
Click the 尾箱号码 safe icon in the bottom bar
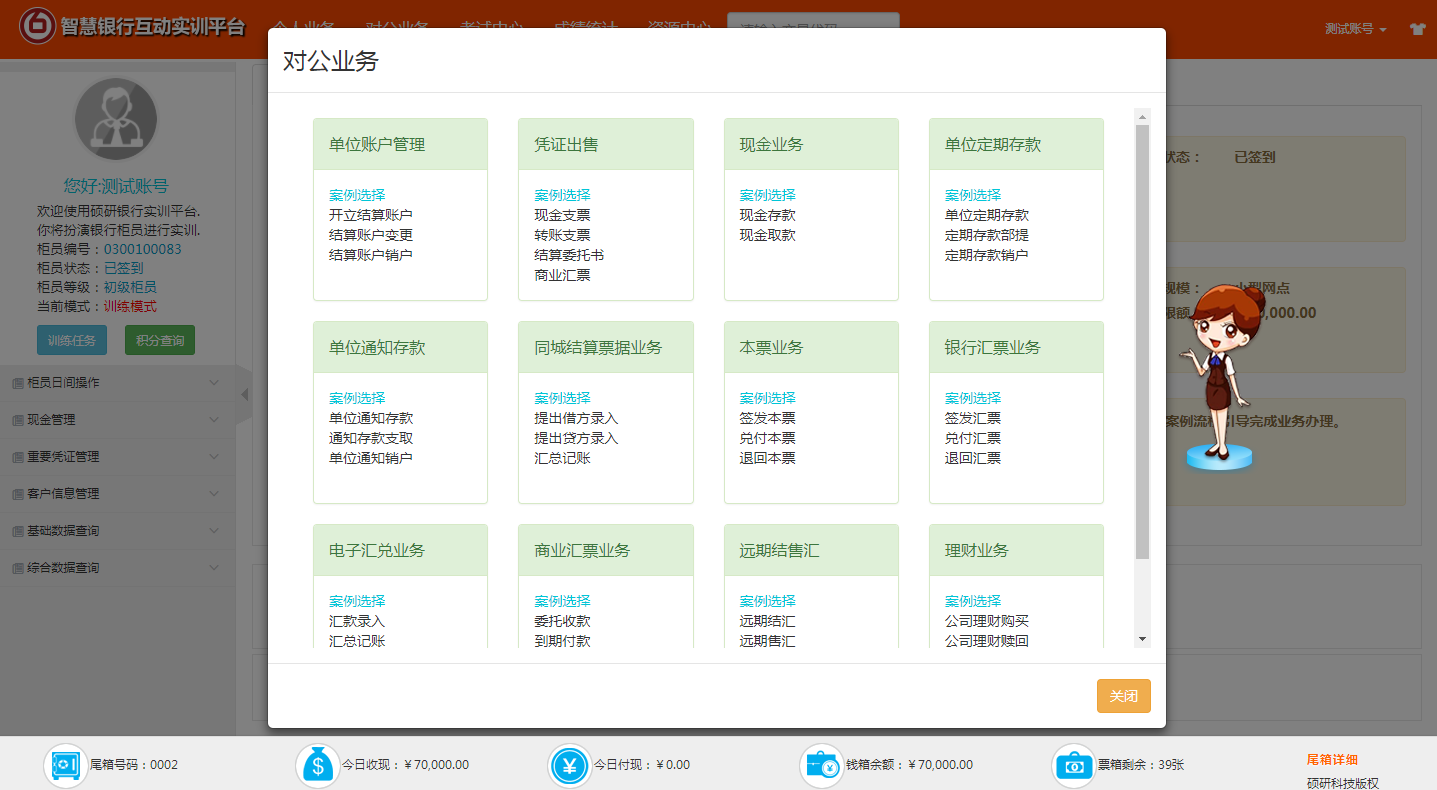(66, 765)
